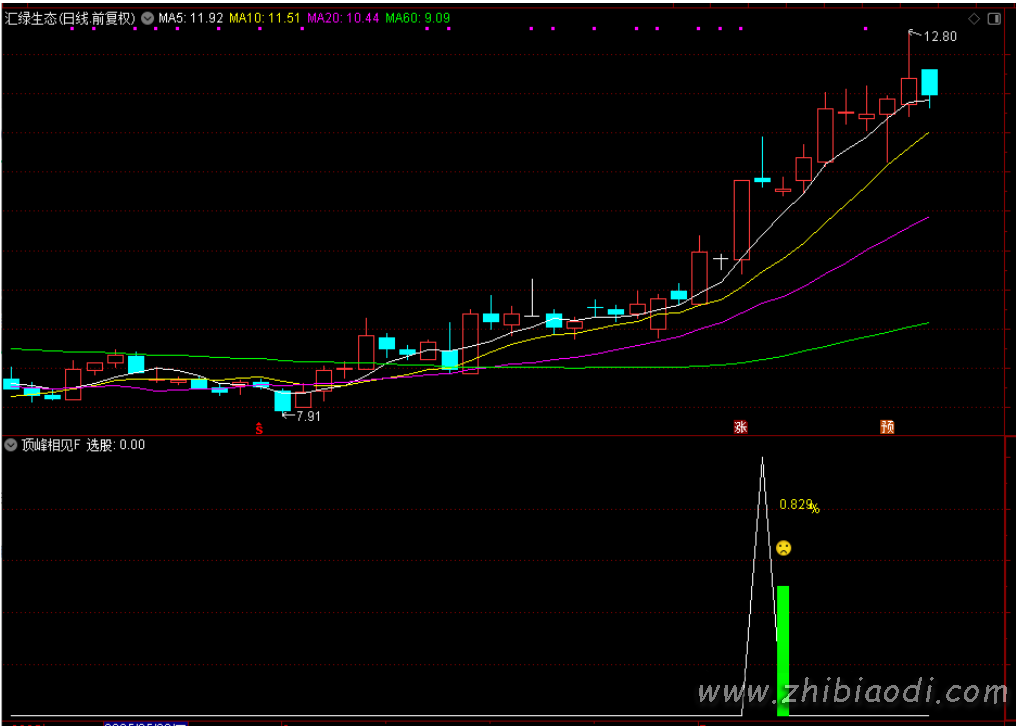Click the yellow sad face icon

(783, 548)
